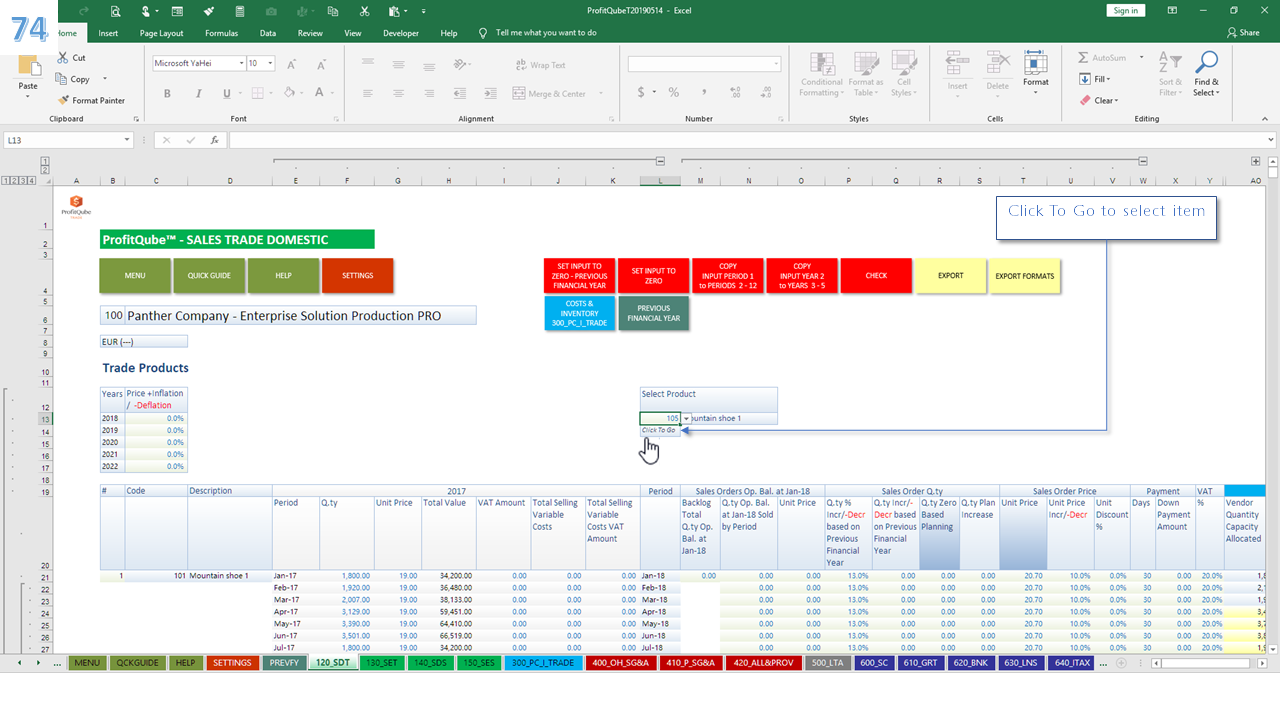
Task: Click the Percent Style icon
Action: click(674, 92)
